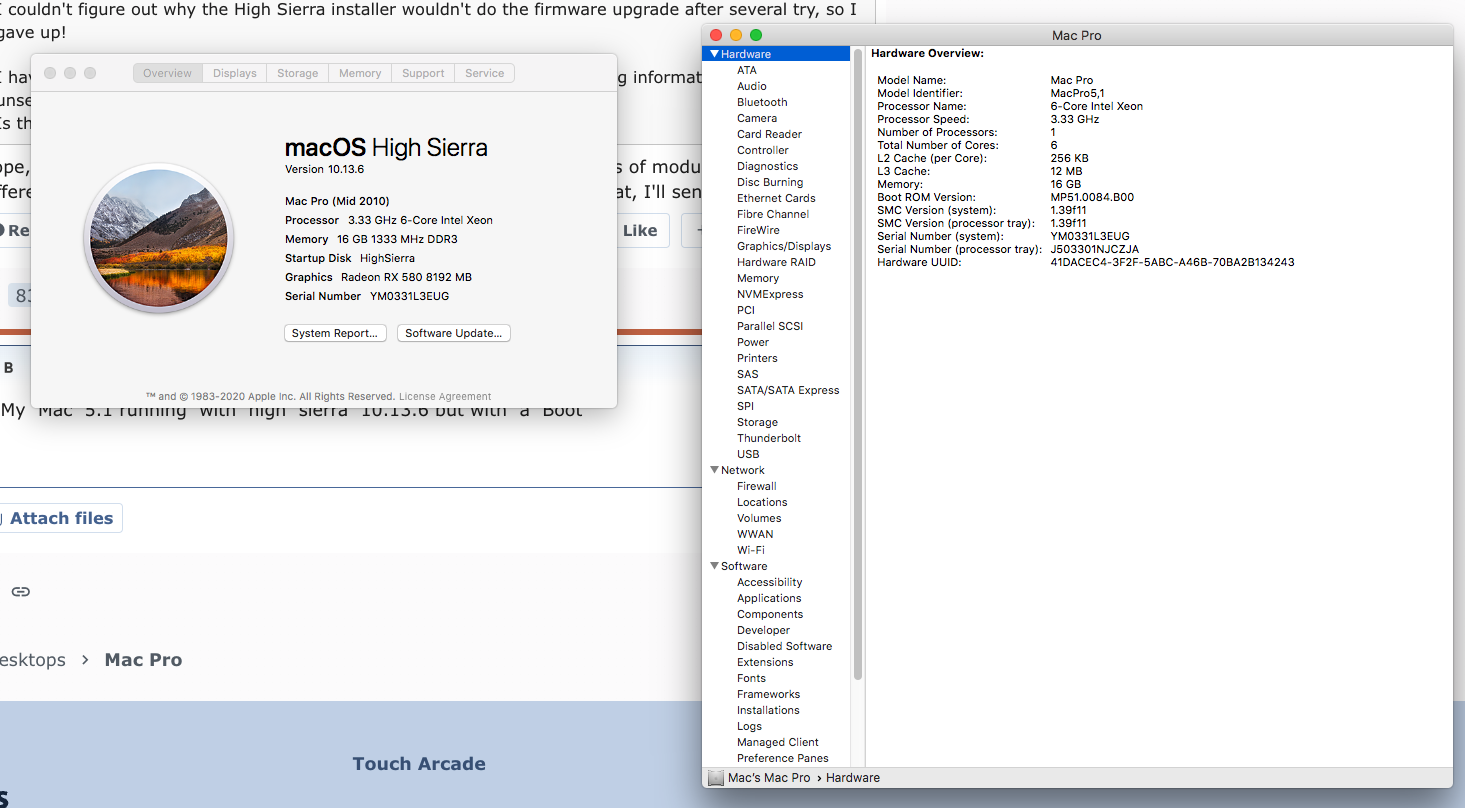Open the Support tab
This screenshot has width=1465, height=808.
423,73
